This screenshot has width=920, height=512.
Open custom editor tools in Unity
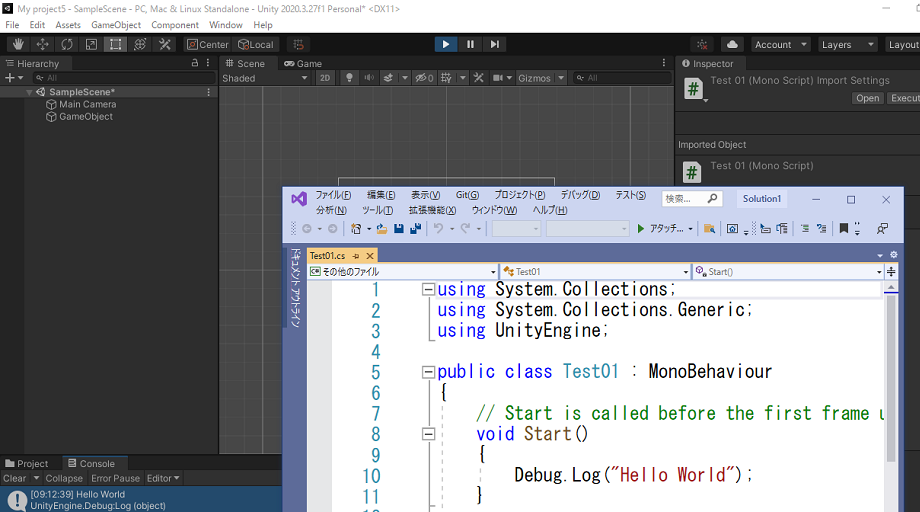click(x=165, y=45)
